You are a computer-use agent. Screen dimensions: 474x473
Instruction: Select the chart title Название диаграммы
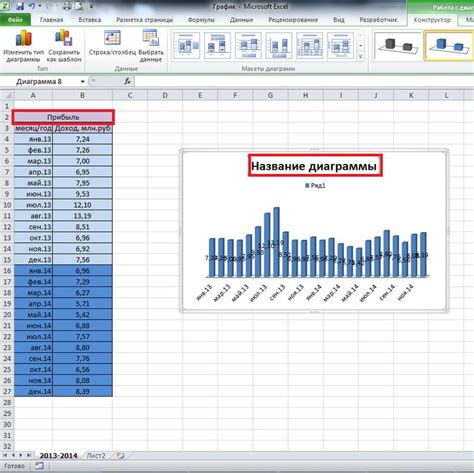click(x=314, y=166)
